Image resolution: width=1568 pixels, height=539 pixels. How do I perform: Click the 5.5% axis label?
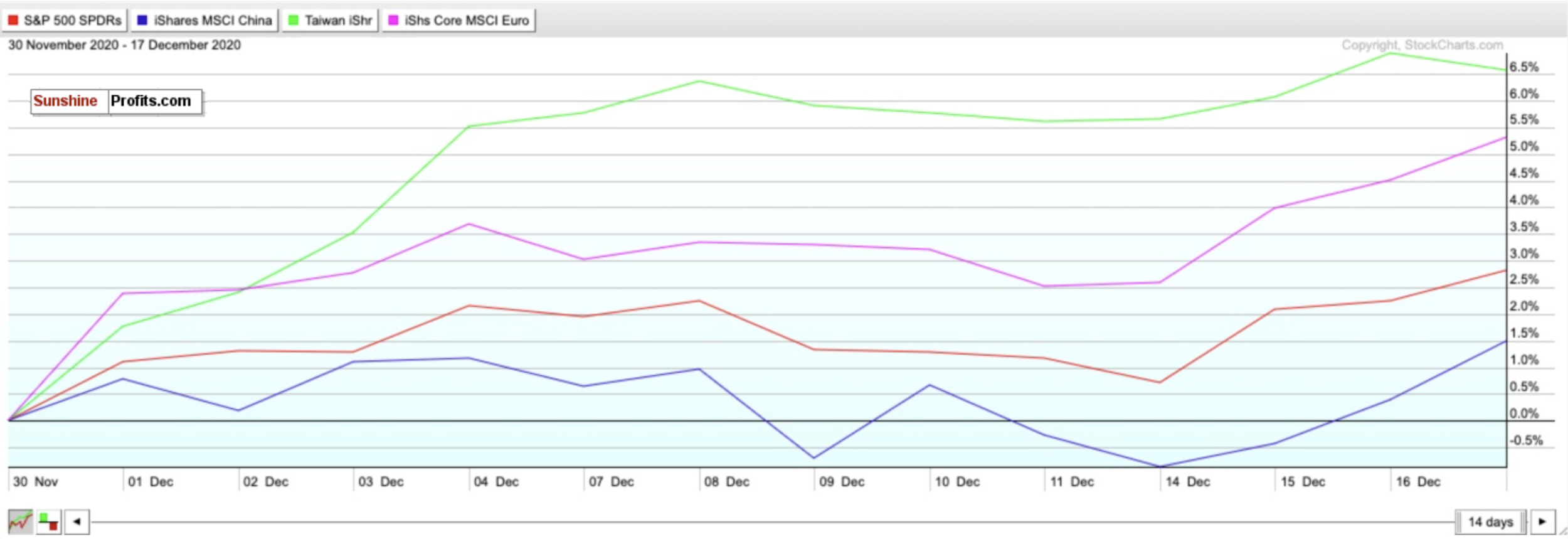click(1524, 119)
